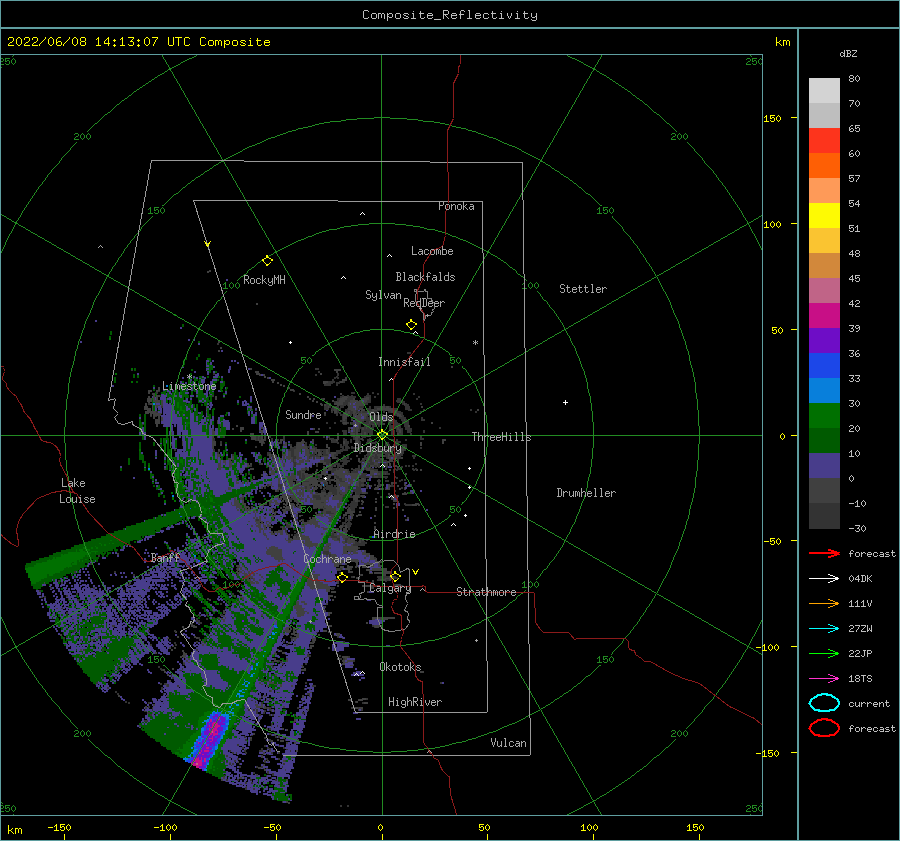The width and height of the screenshot is (900, 841).
Task: Select the 42 dBZ magenta swatch
Action: click(824, 315)
